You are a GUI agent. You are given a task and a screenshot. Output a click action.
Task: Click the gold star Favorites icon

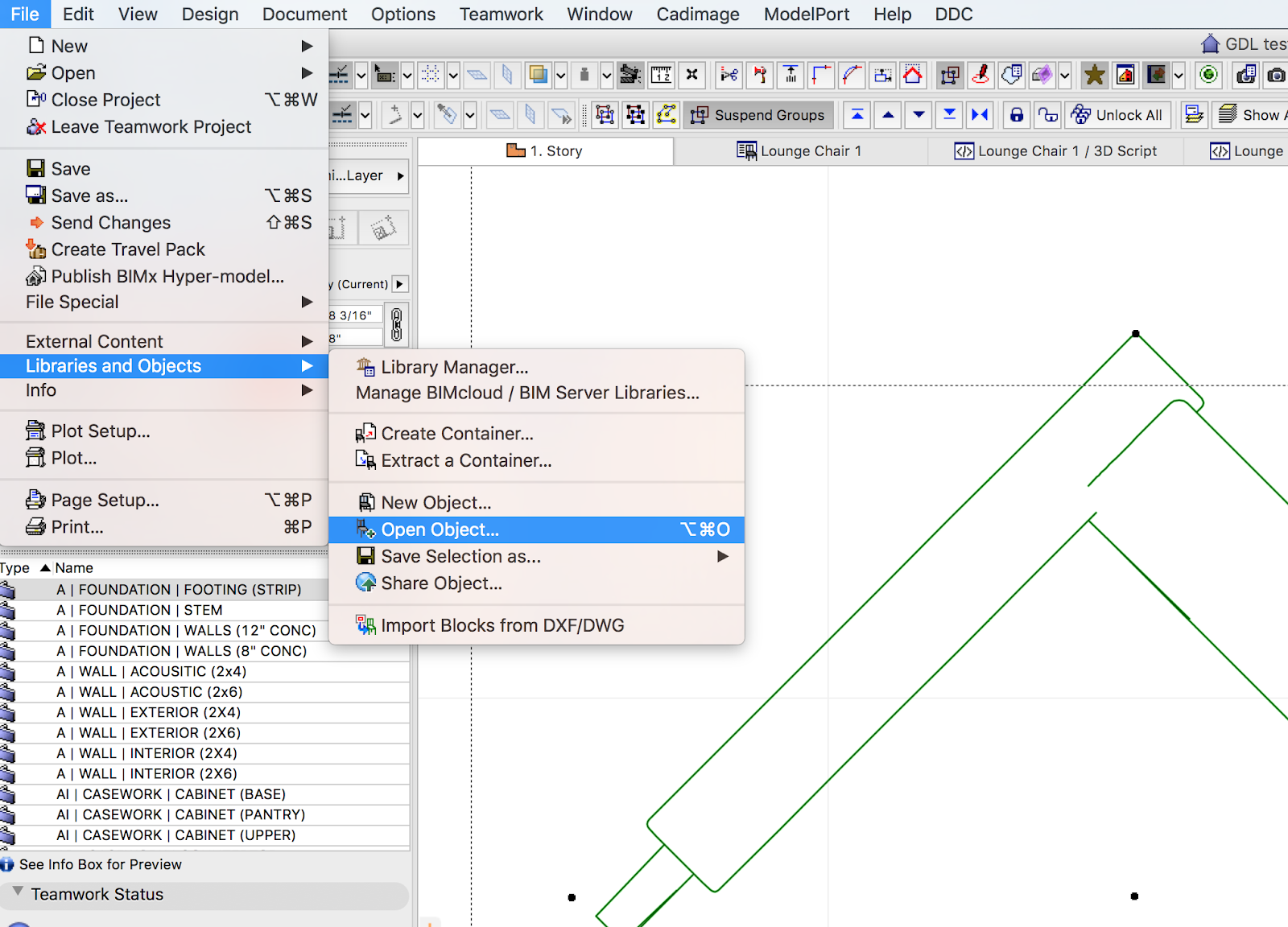(1094, 76)
